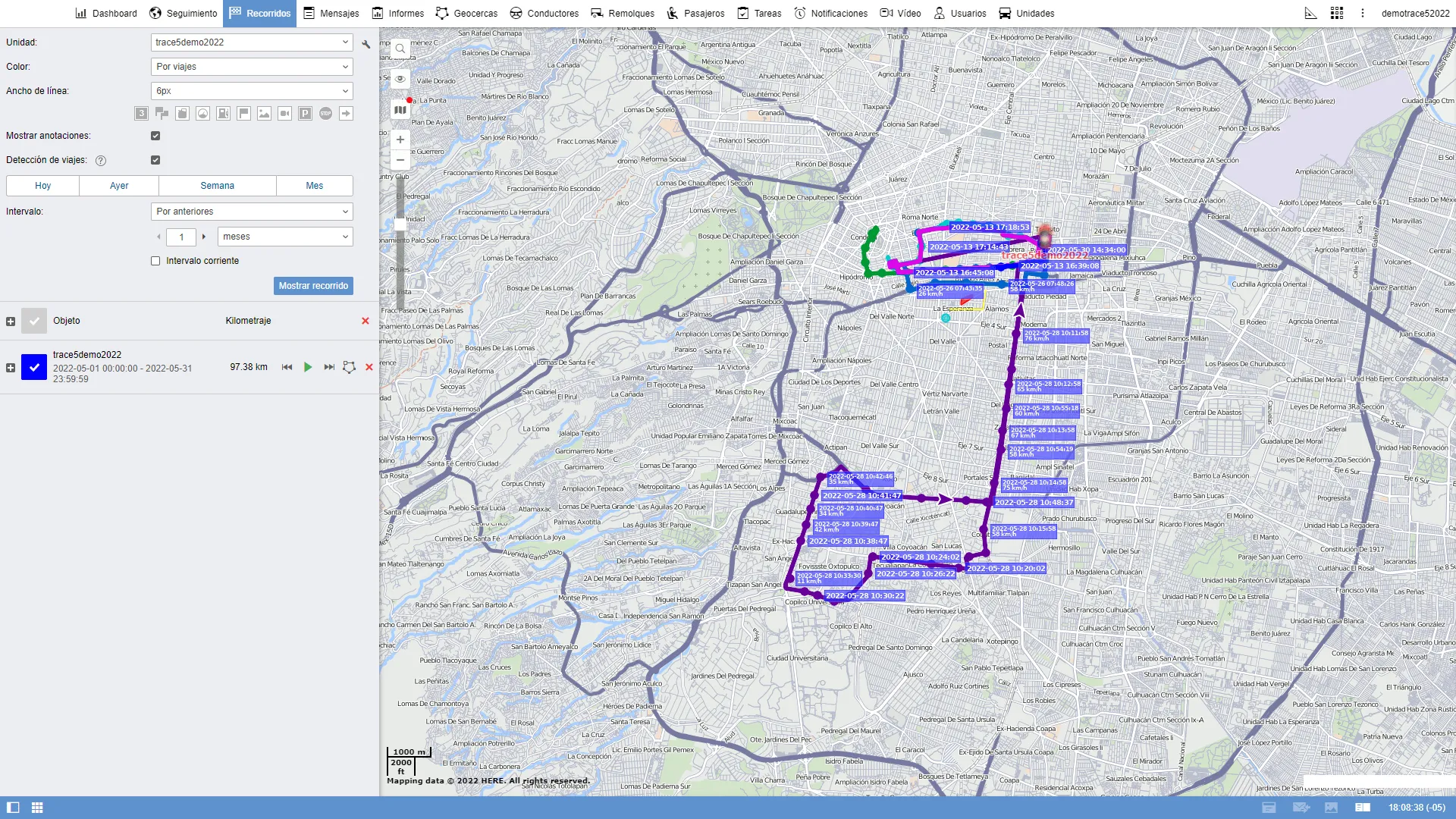Disable Detección de viajes
This screenshot has width=1456, height=819.
tap(155, 160)
